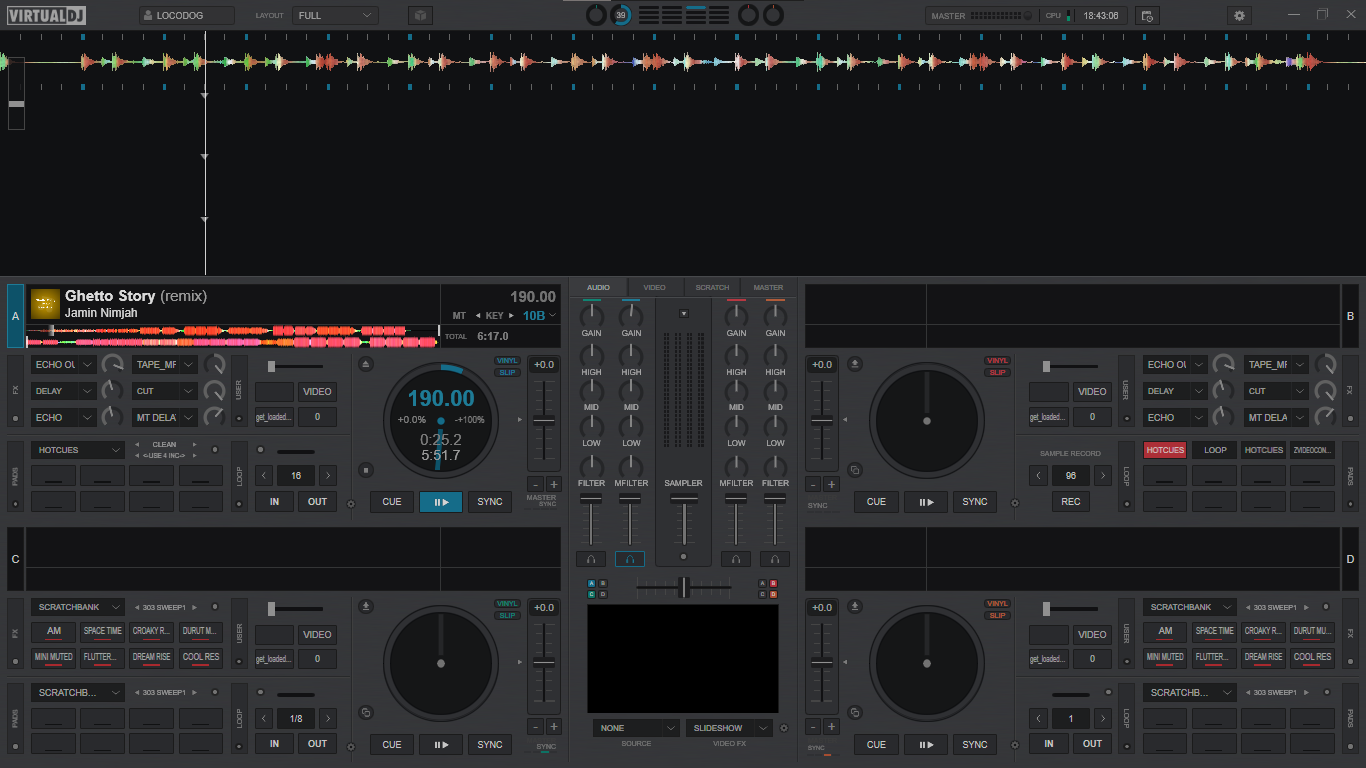This screenshot has width=1366, height=768.
Task: Select the LOOP pad page on deck B
Action: (1215, 450)
